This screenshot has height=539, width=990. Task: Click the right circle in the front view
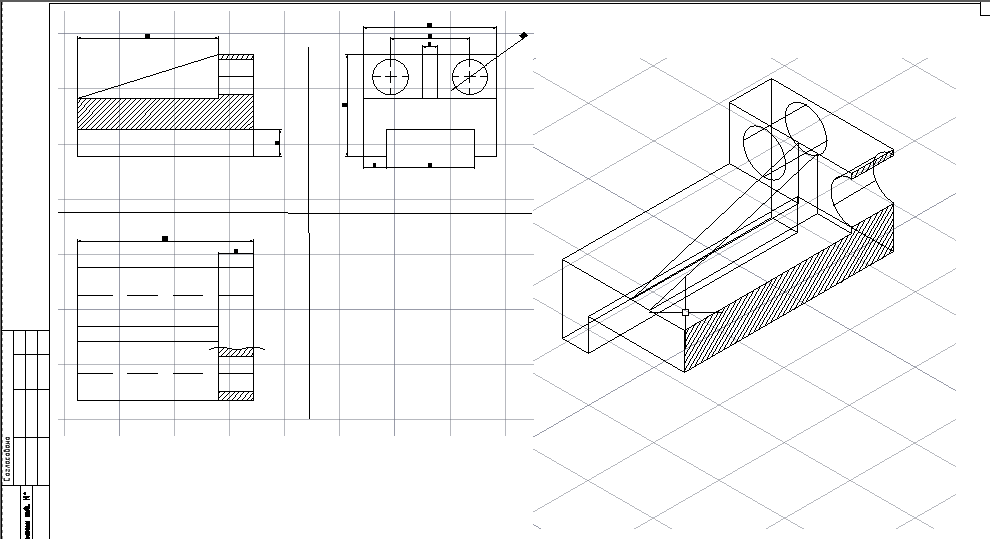coord(470,76)
